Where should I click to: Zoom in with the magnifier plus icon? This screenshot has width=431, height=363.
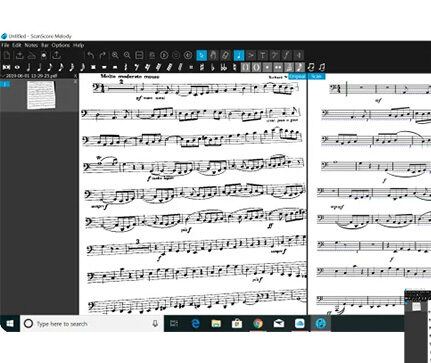pyautogui.click(x=115, y=55)
